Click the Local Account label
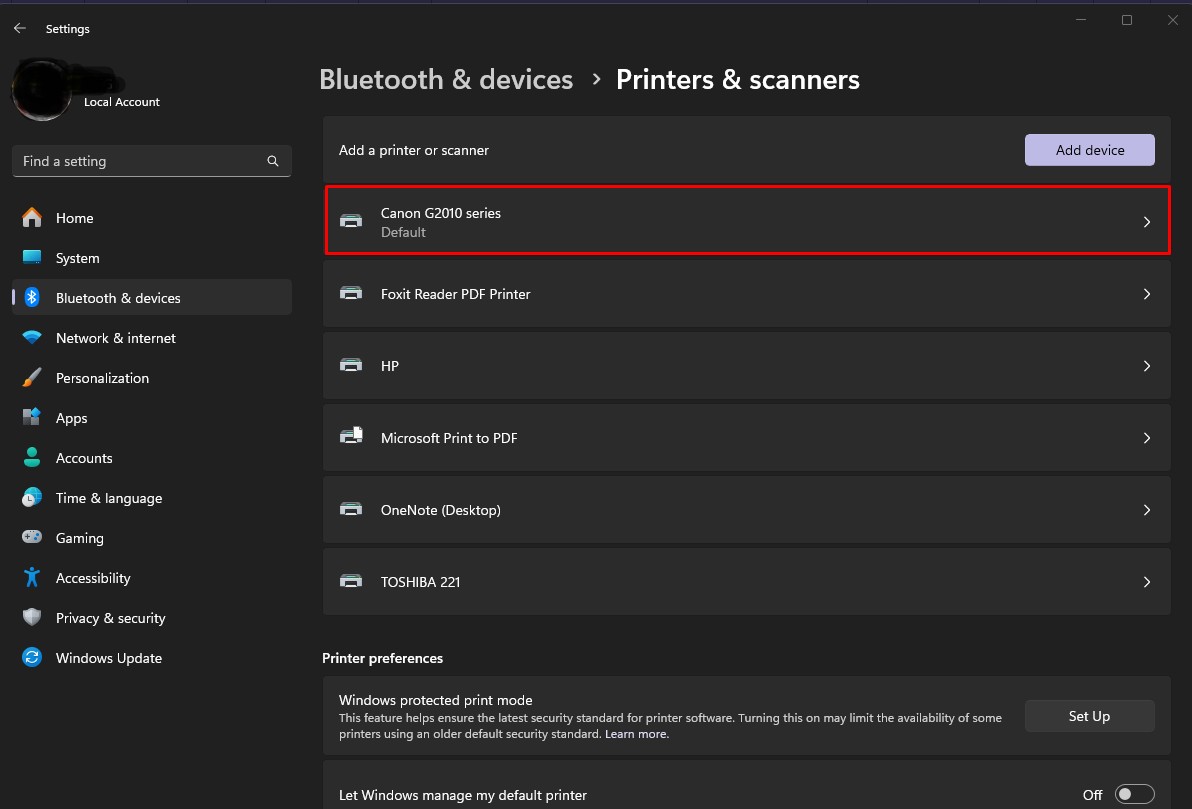Viewport: 1192px width, 809px height. [x=122, y=102]
